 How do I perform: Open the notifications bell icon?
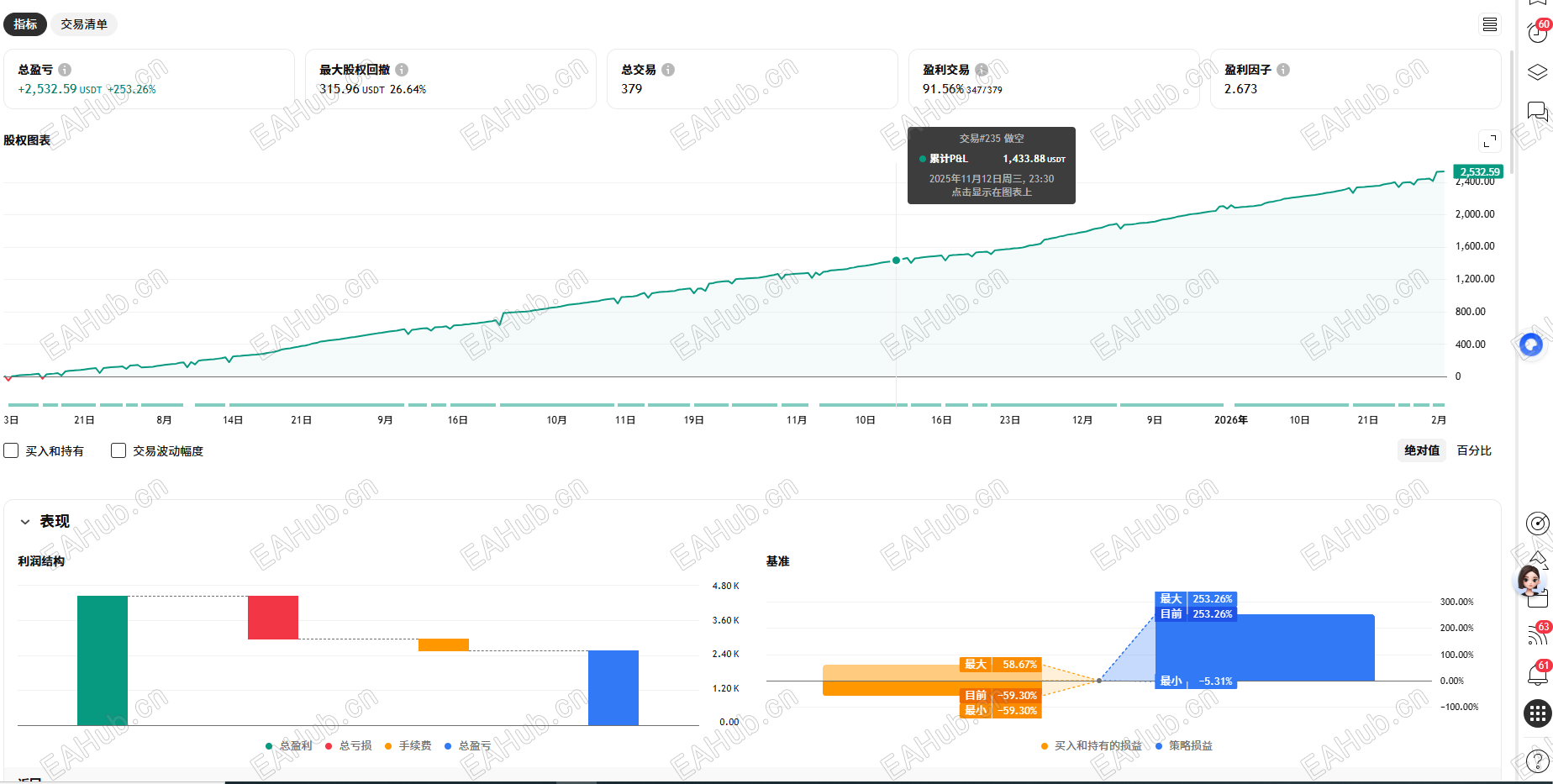coord(1537,674)
